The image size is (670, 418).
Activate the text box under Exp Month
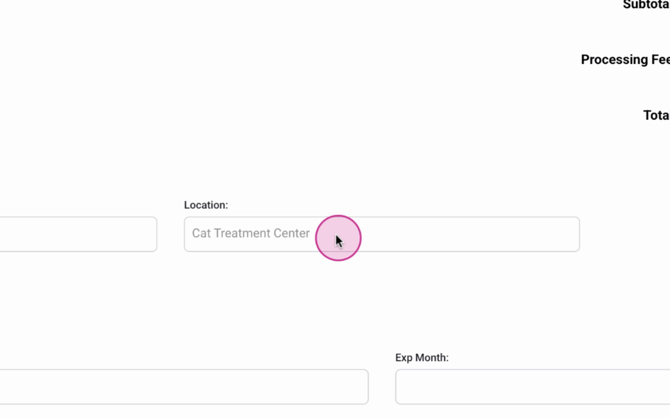pos(532,386)
